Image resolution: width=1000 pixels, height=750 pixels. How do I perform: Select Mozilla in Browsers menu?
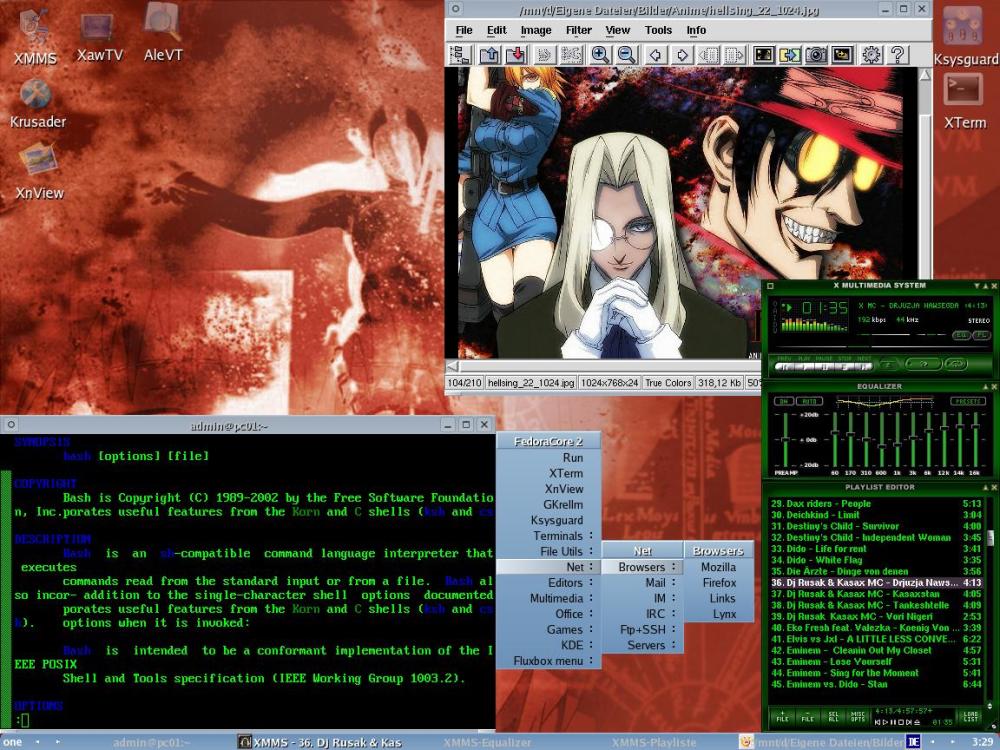click(x=719, y=567)
